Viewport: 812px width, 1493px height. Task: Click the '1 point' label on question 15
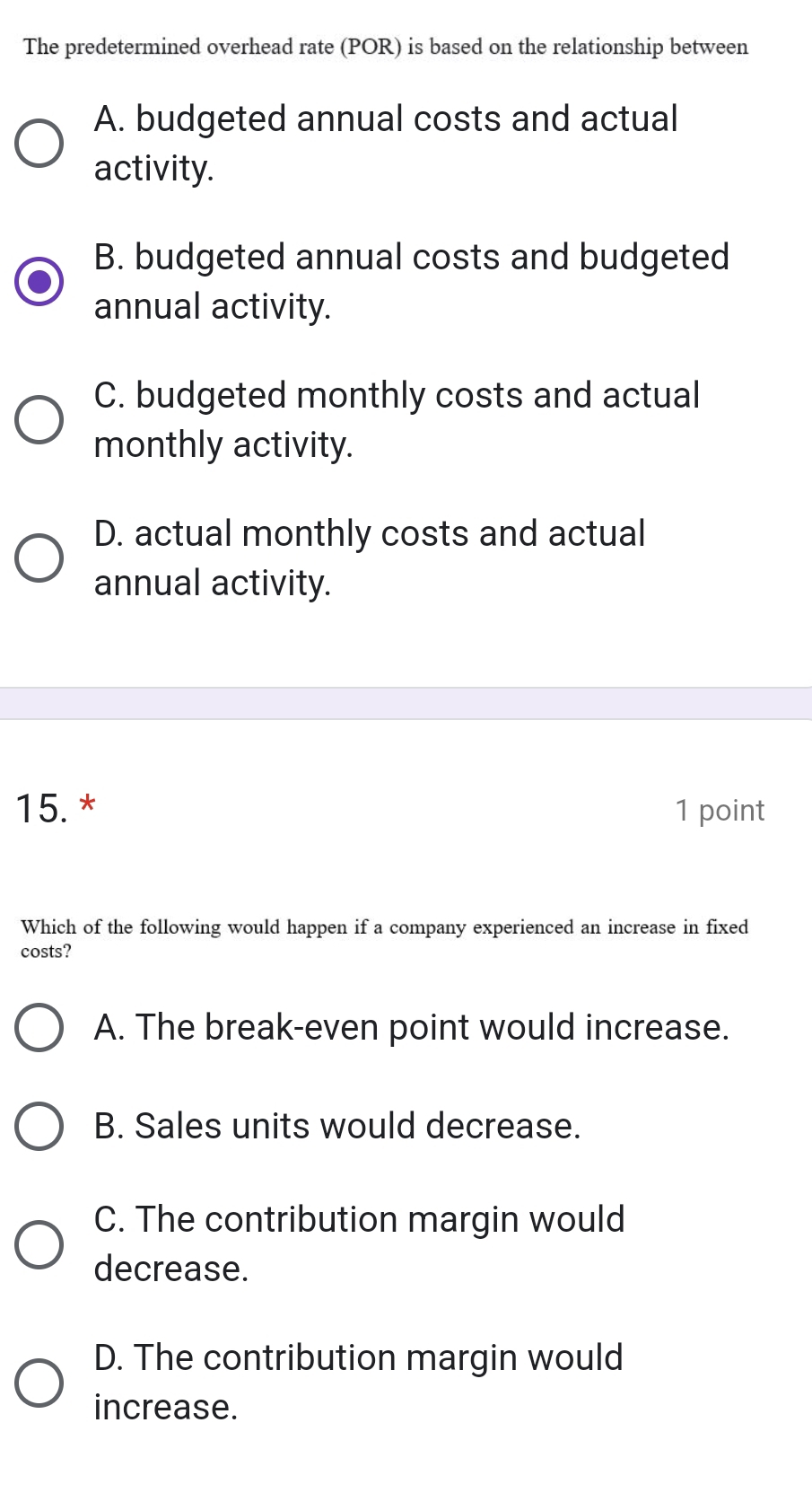(720, 811)
